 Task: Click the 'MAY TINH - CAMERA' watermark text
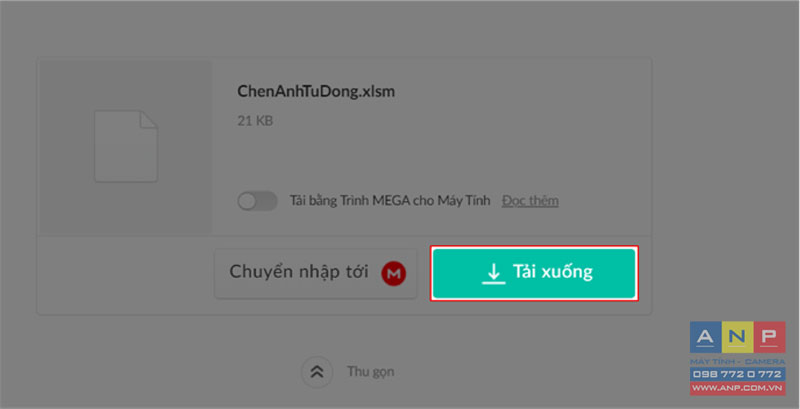pyautogui.click(x=738, y=361)
